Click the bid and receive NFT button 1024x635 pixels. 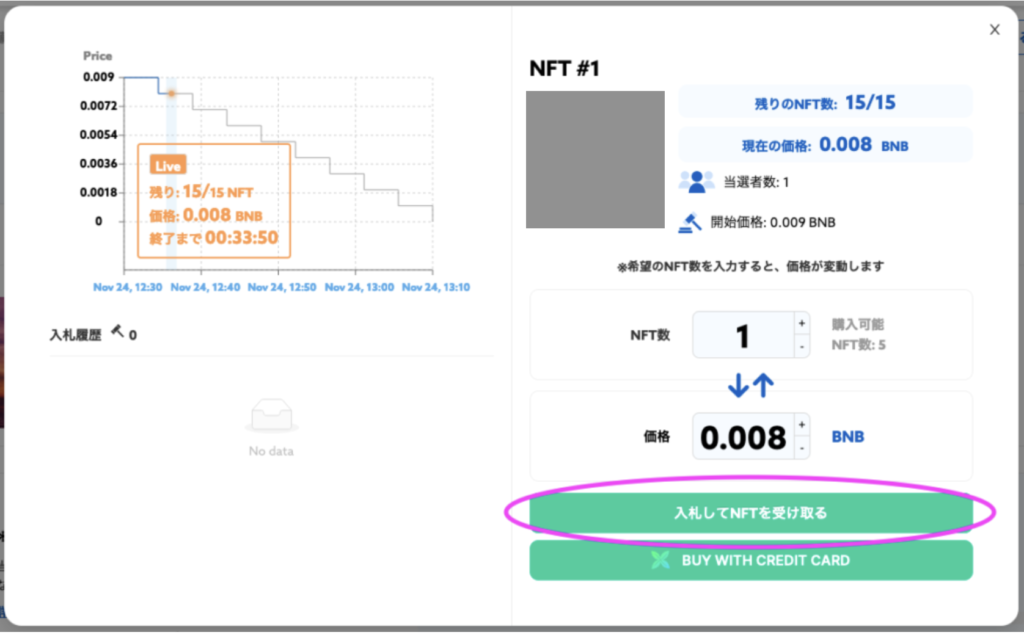750,513
